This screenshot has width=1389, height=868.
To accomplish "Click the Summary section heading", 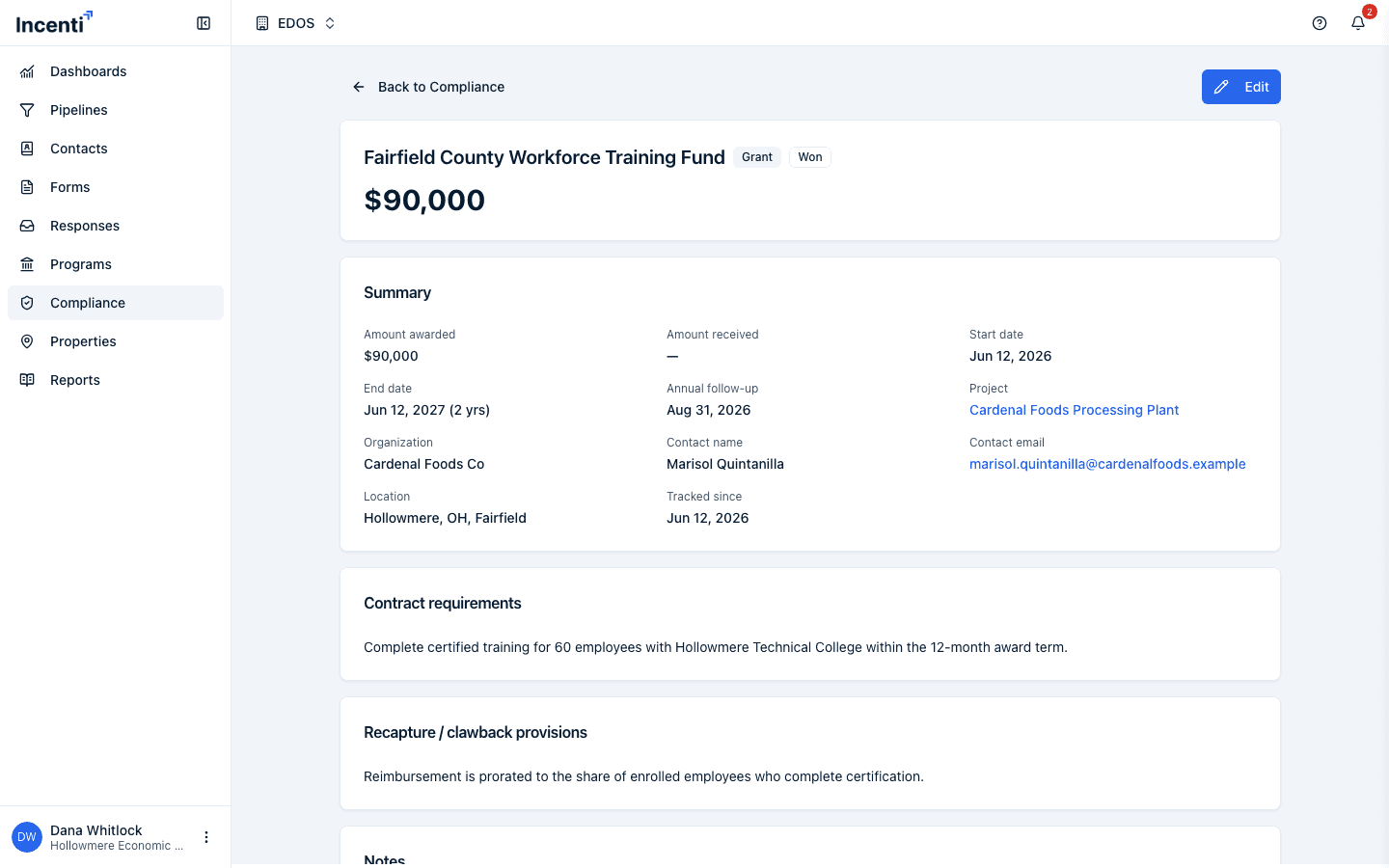I will coord(397,292).
